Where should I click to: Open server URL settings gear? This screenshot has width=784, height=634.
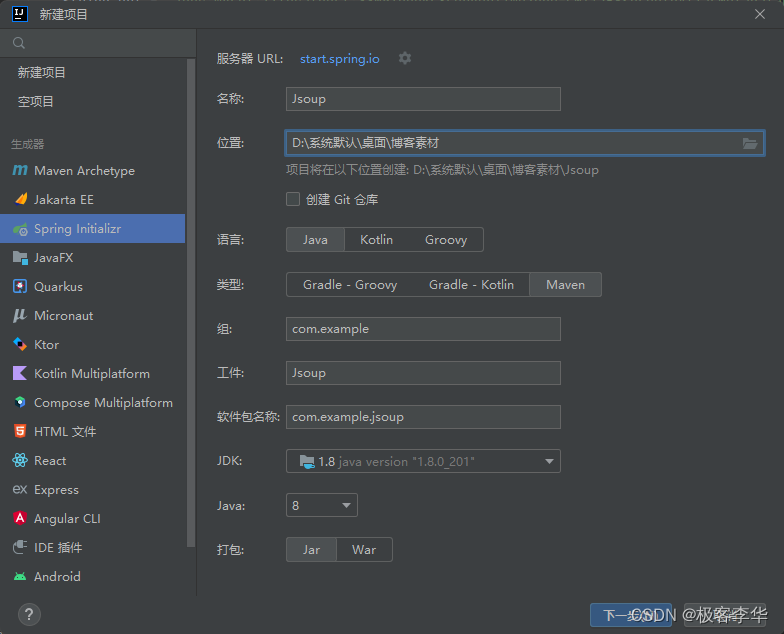(x=405, y=58)
